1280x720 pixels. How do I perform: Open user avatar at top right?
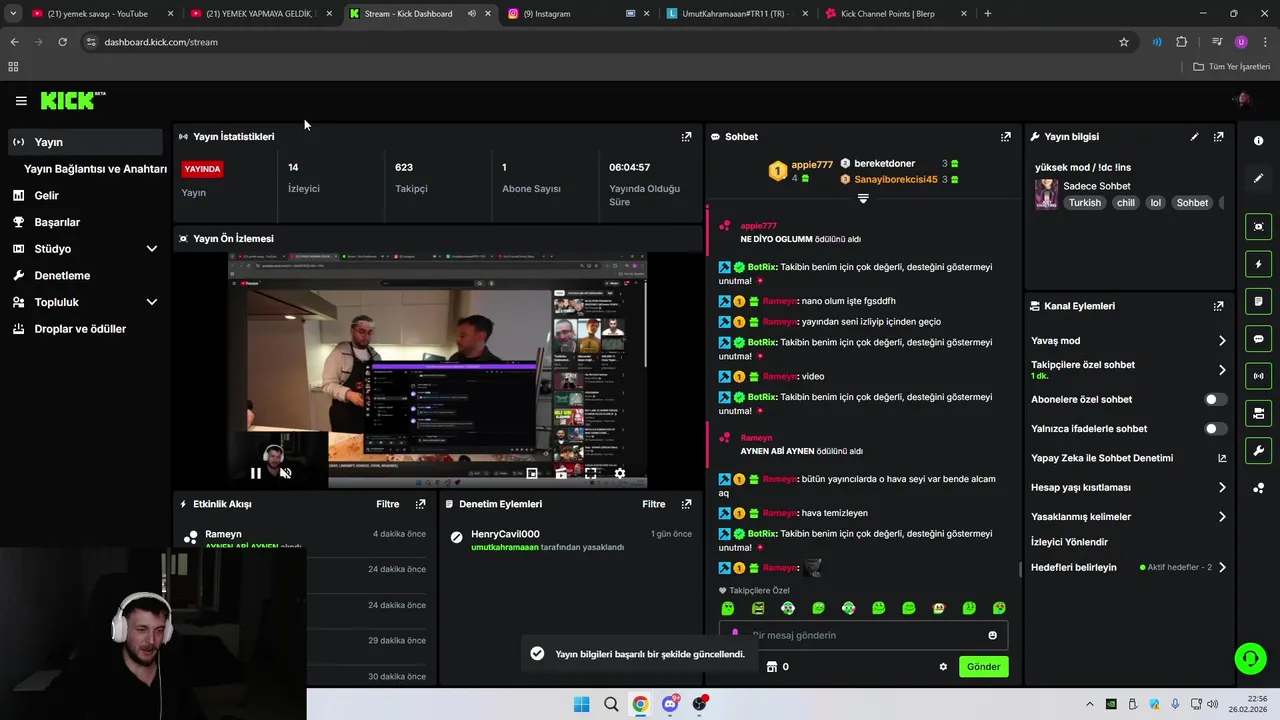1243,100
